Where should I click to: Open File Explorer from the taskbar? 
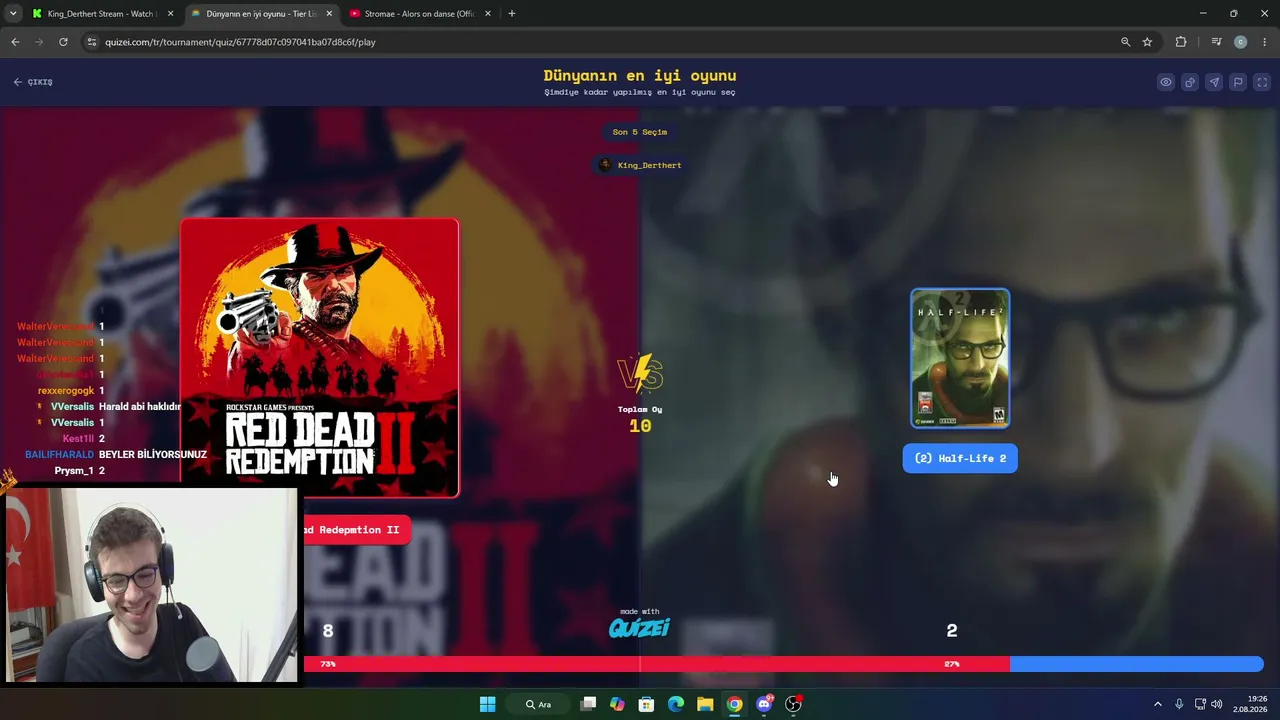click(705, 704)
